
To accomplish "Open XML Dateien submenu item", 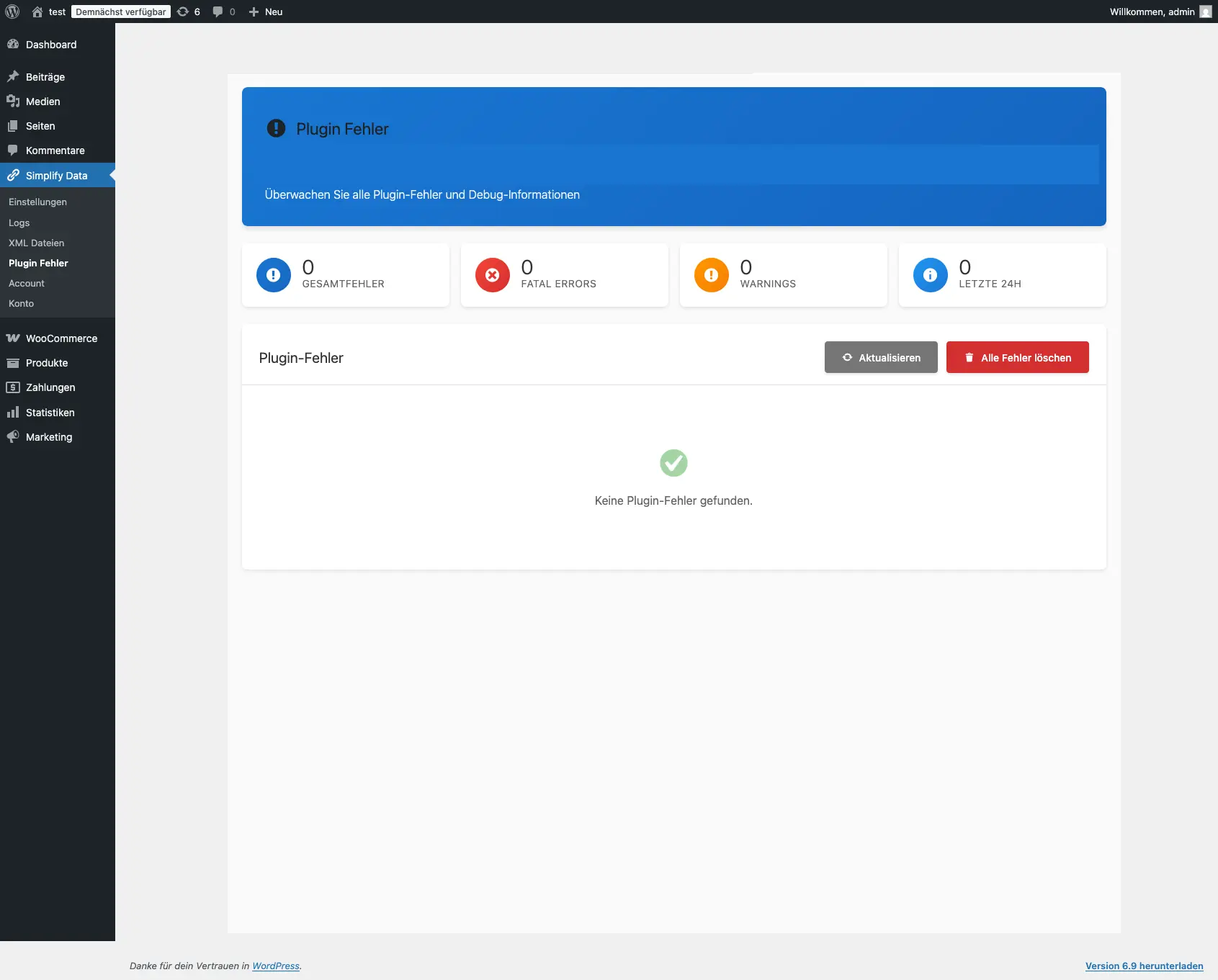I will (37, 243).
